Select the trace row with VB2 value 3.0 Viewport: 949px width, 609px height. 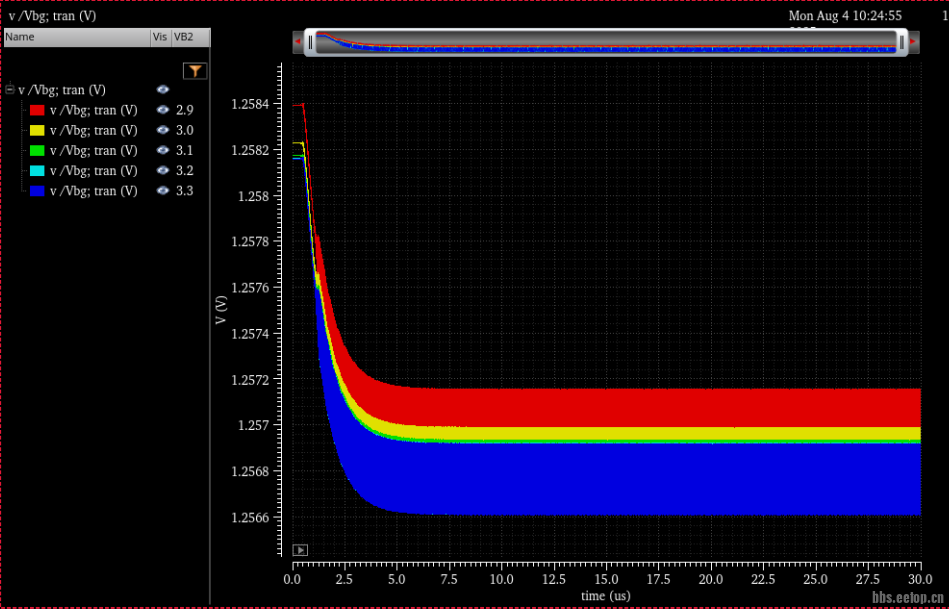pyautogui.click(x=107, y=130)
